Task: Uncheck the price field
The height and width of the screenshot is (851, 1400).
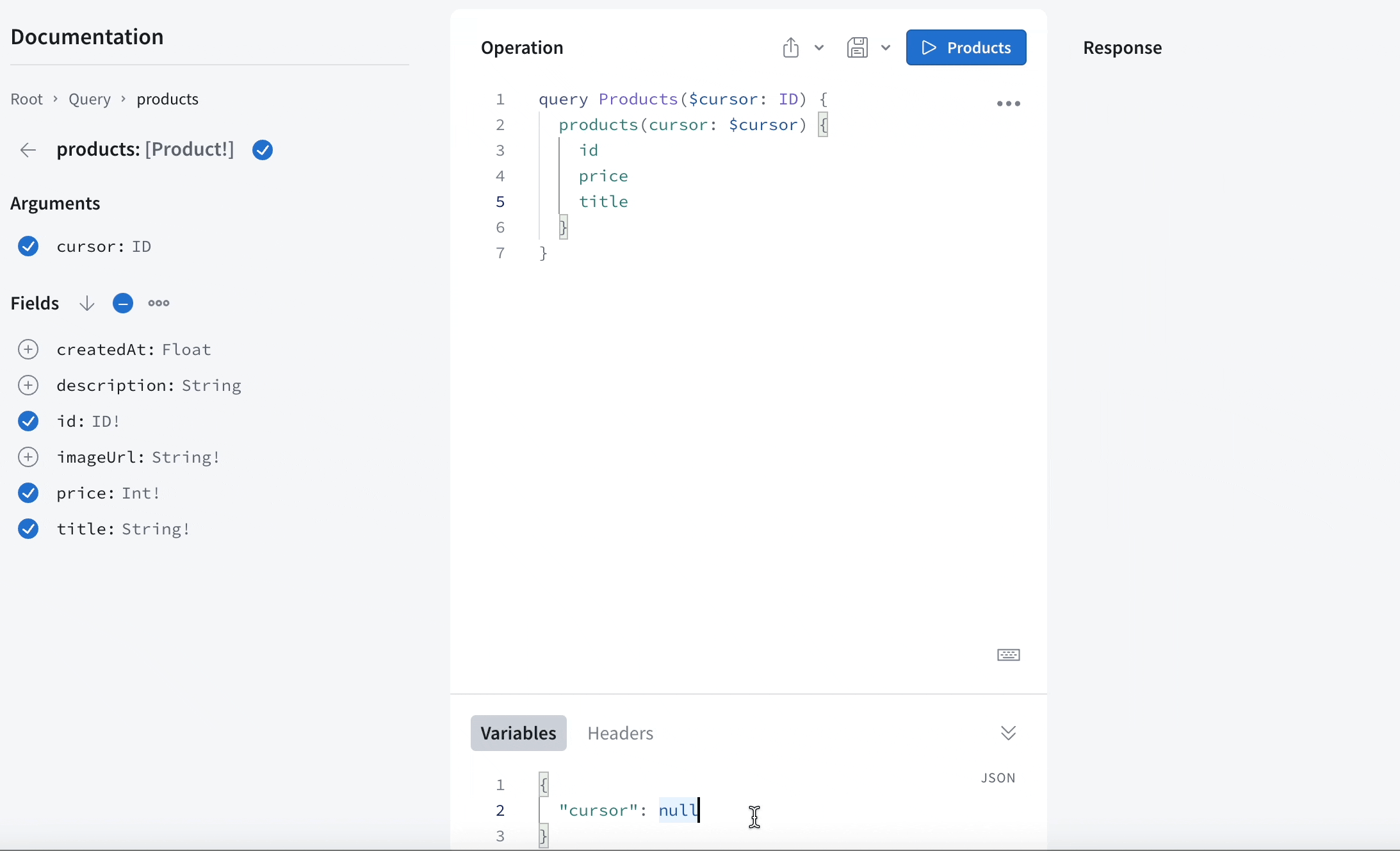Action: [x=28, y=493]
